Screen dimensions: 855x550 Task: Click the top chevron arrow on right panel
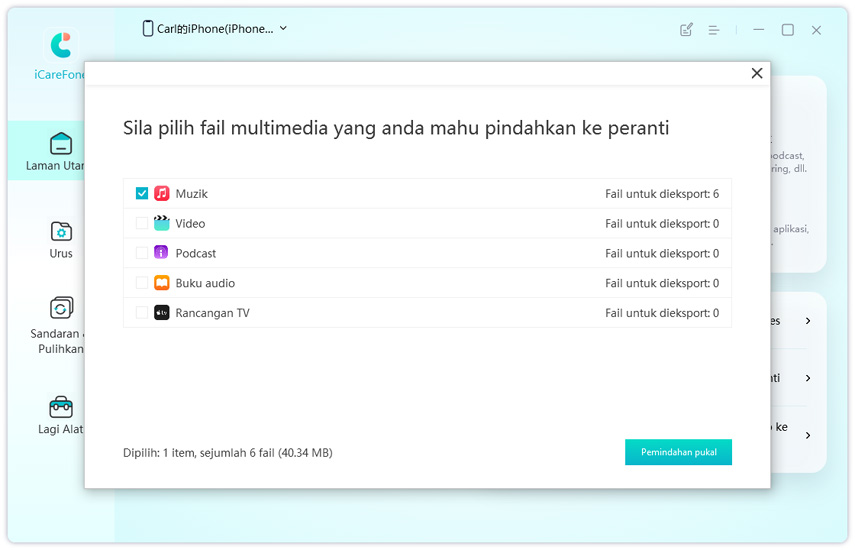(x=808, y=321)
